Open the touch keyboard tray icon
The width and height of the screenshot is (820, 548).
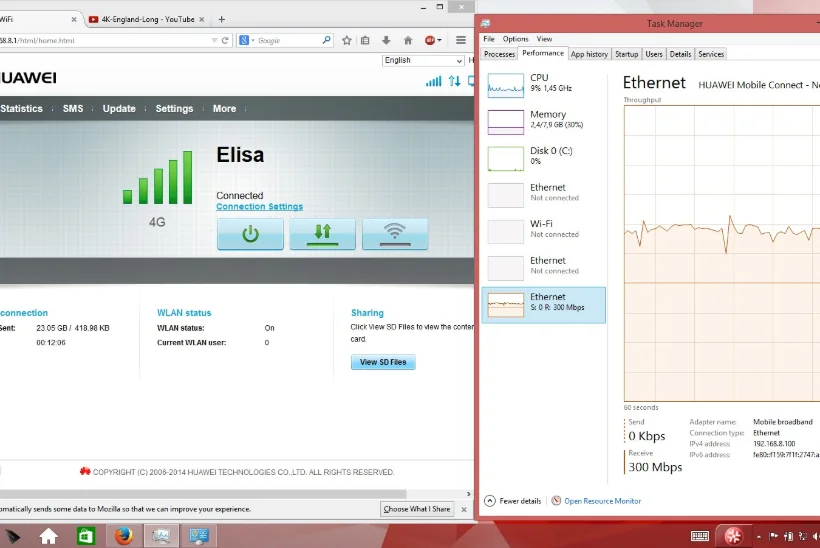coord(700,536)
